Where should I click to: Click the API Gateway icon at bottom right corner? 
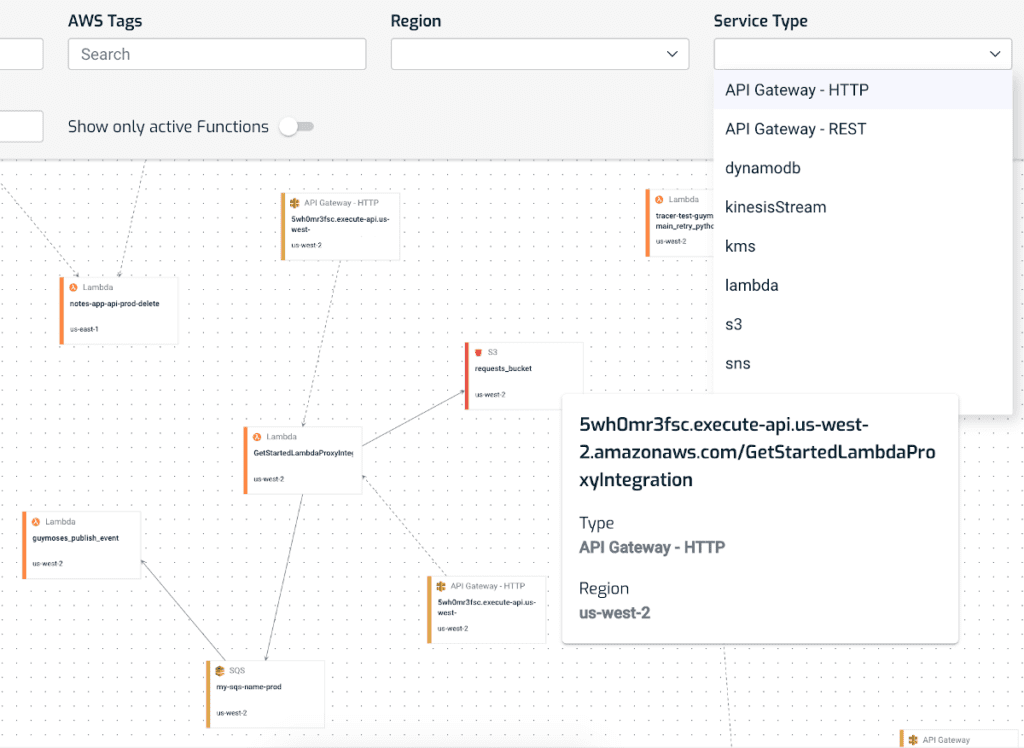click(913, 739)
